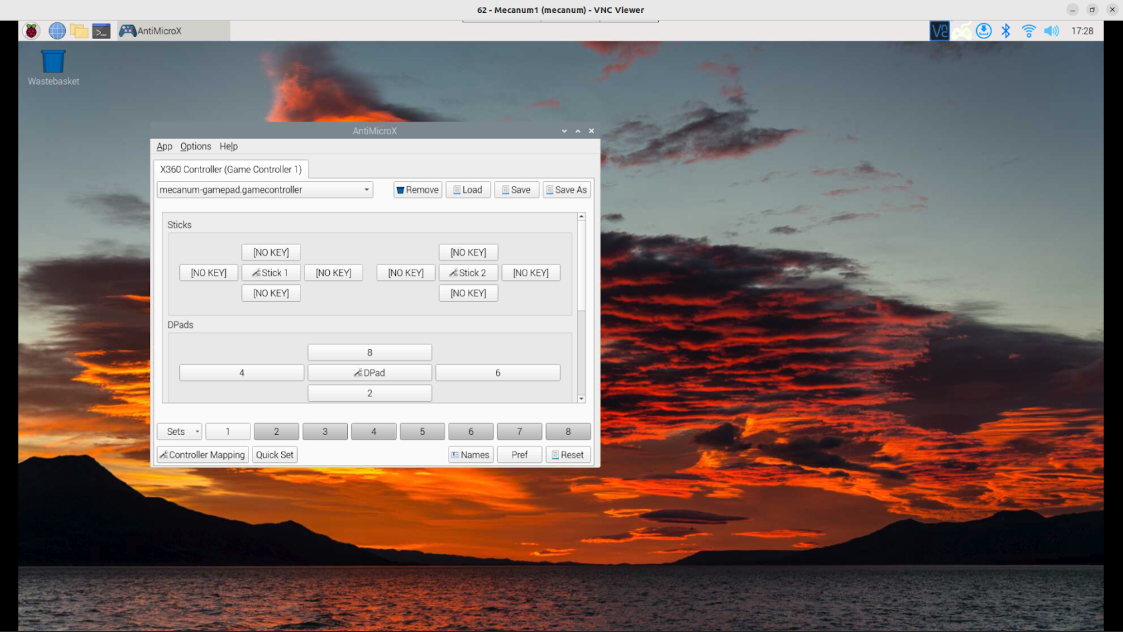Launch the Terminal from the taskbar
The height and width of the screenshot is (632, 1123).
(x=101, y=31)
